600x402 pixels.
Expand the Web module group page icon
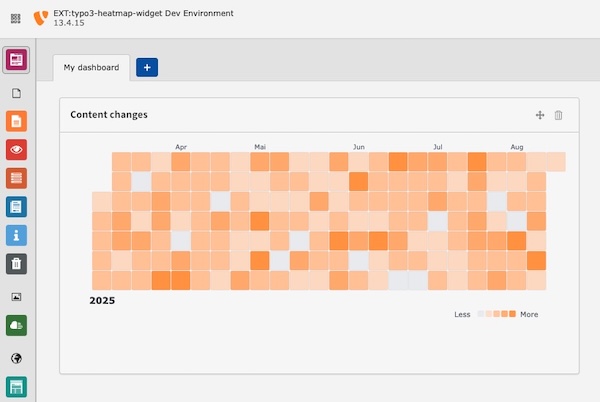coord(16,93)
